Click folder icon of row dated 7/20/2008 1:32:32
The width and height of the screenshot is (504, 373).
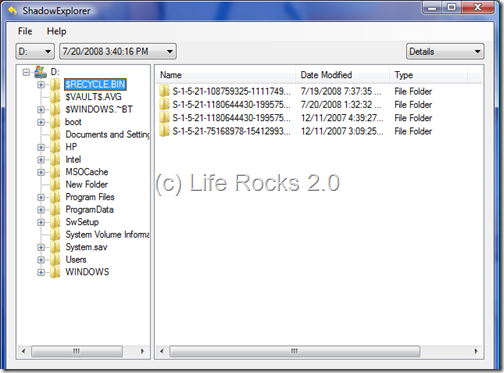pos(164,104)
